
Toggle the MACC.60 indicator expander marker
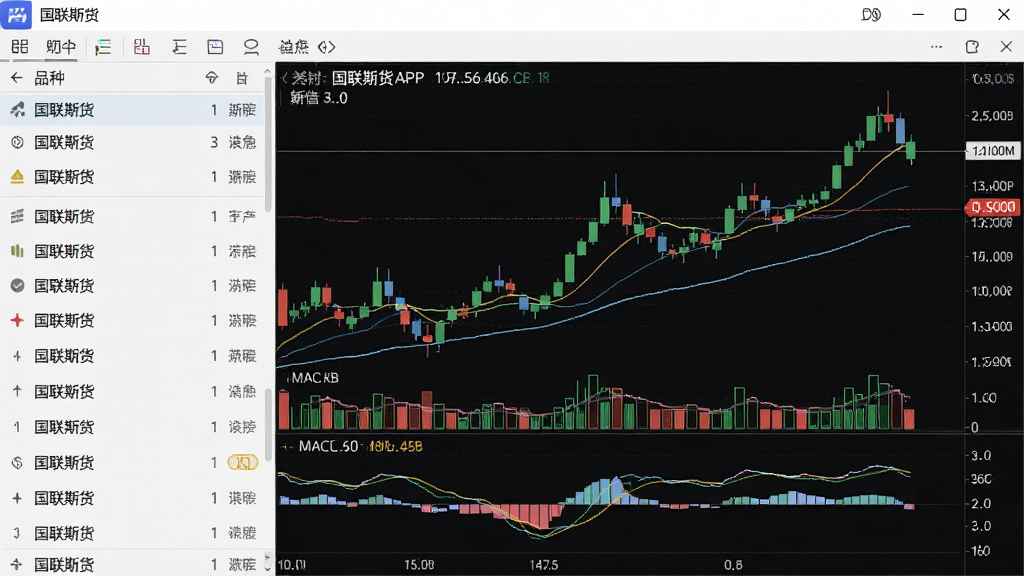click(287, 447)
